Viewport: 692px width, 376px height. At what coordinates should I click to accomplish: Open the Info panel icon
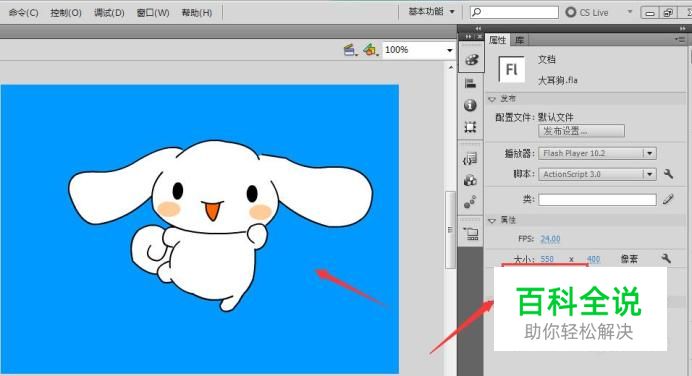(470, 105)
